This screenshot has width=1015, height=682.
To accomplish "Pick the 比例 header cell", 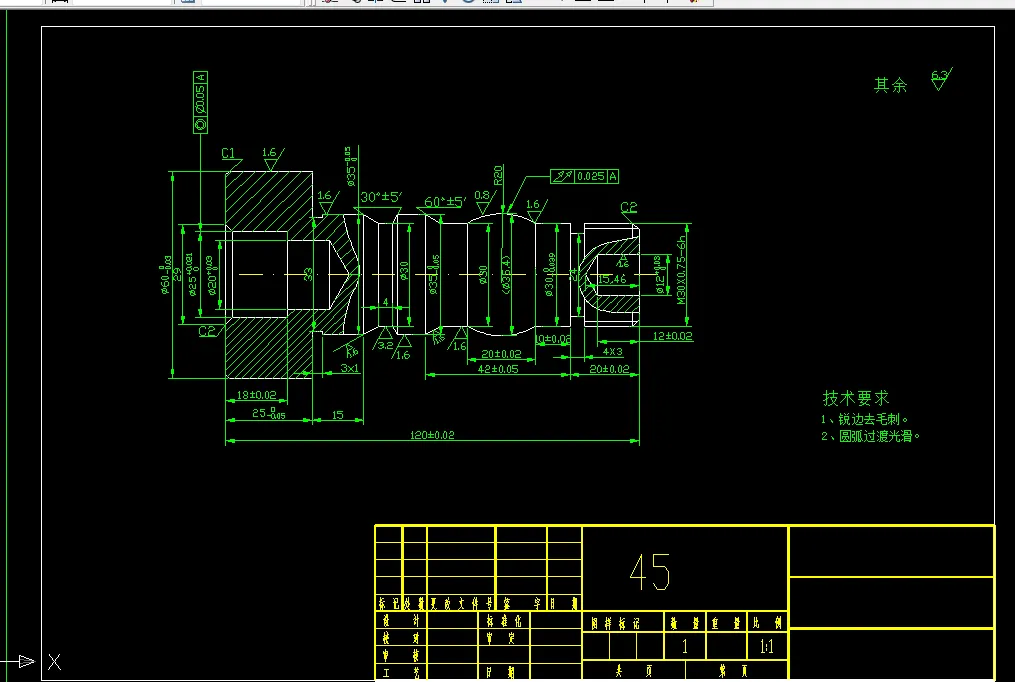I will [767, 623].
